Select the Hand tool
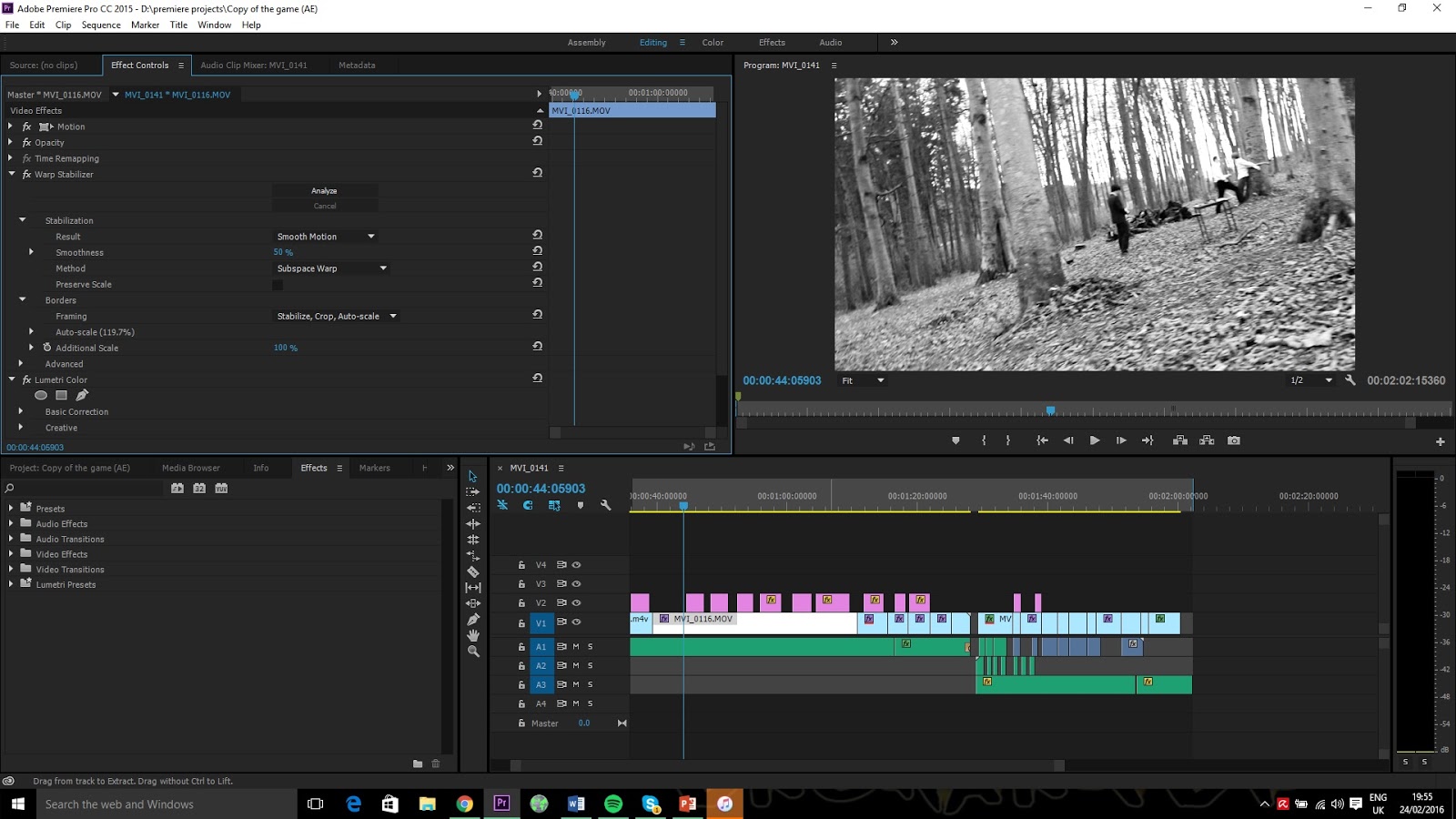This screenshot has width=1456, height=819. (473, 635)
